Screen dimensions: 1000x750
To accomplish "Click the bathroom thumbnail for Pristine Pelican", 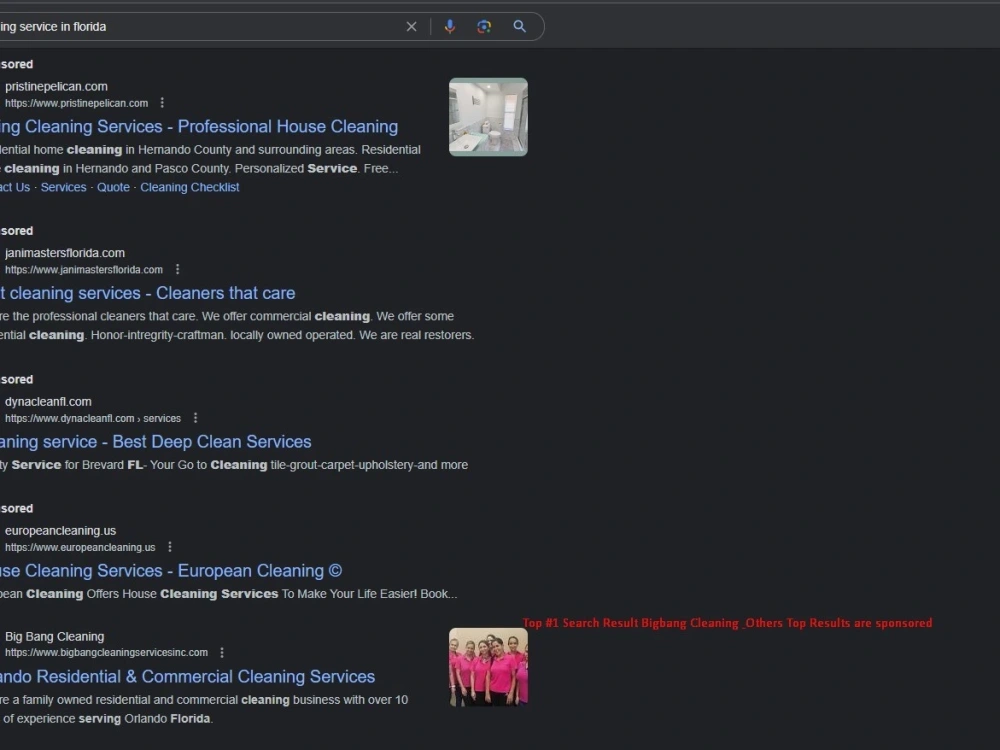I will (488, 117).
